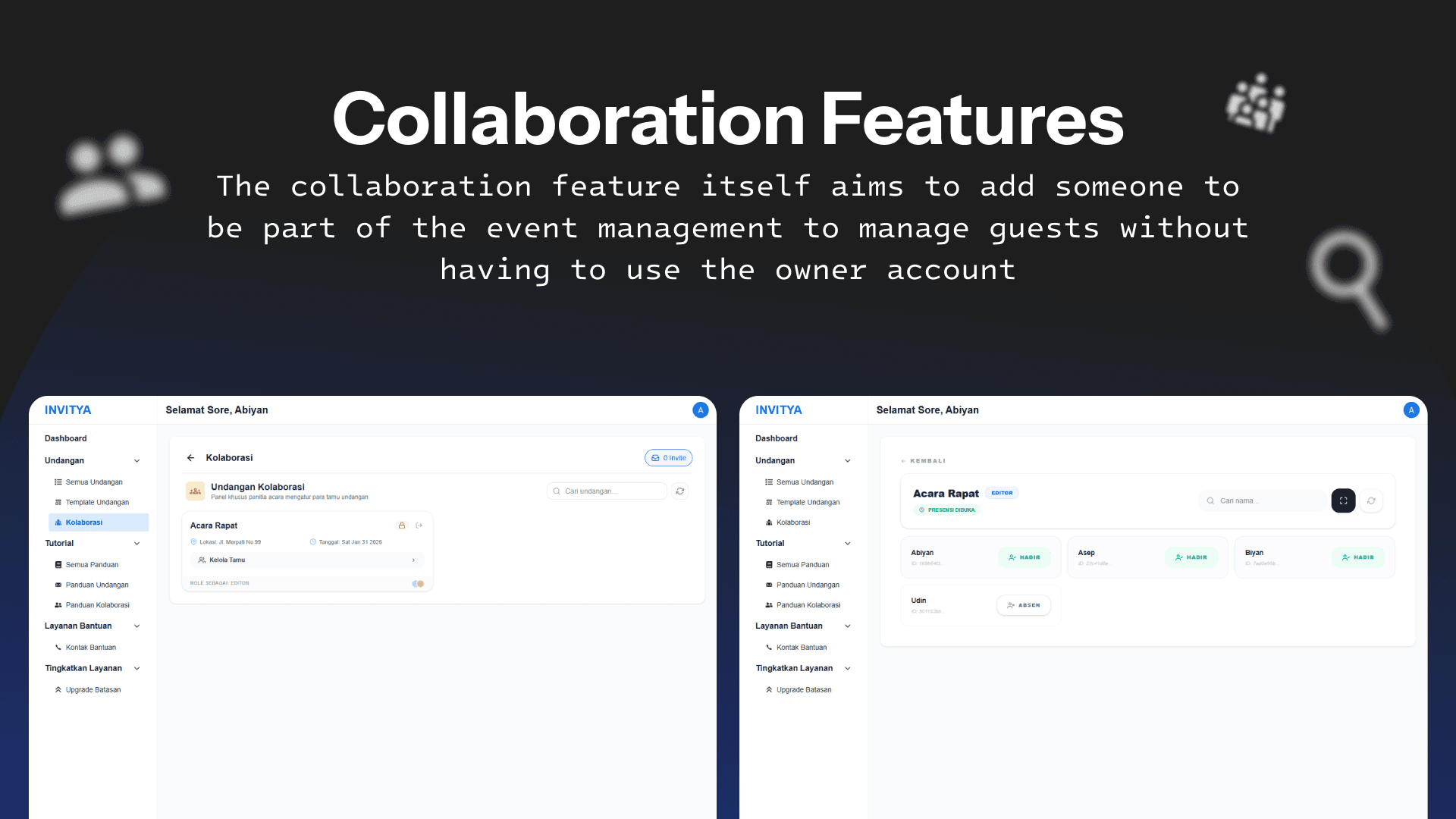Toggle HADIR status for Biyan
The image size is (1456, 819).
[1357, 557]
